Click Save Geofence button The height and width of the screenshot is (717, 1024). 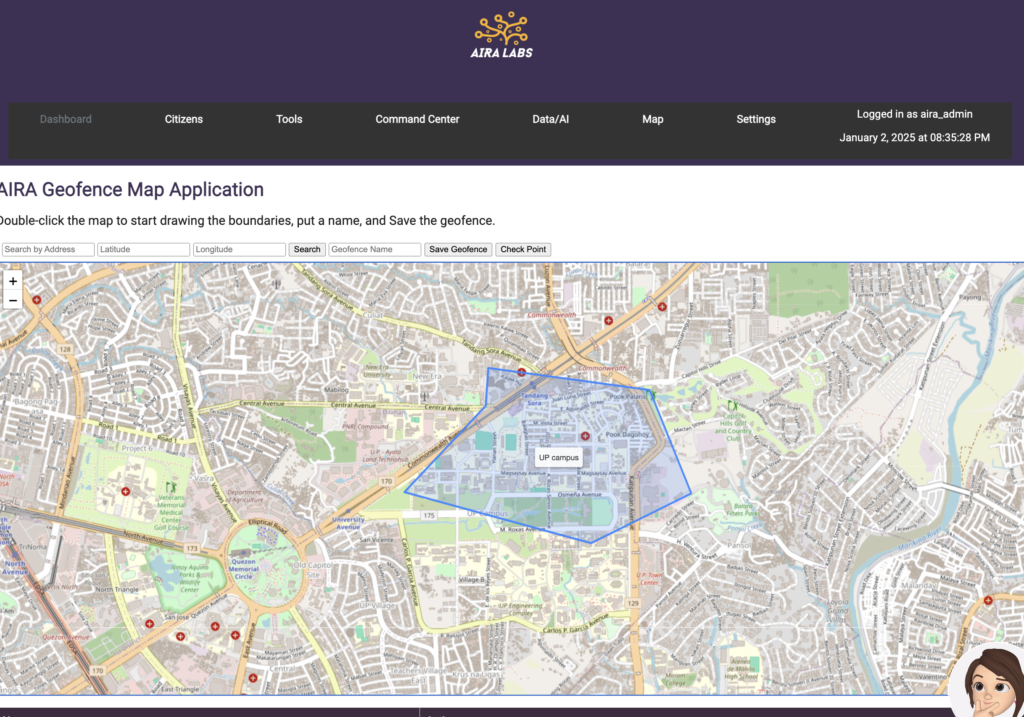(x=458, y=249)
